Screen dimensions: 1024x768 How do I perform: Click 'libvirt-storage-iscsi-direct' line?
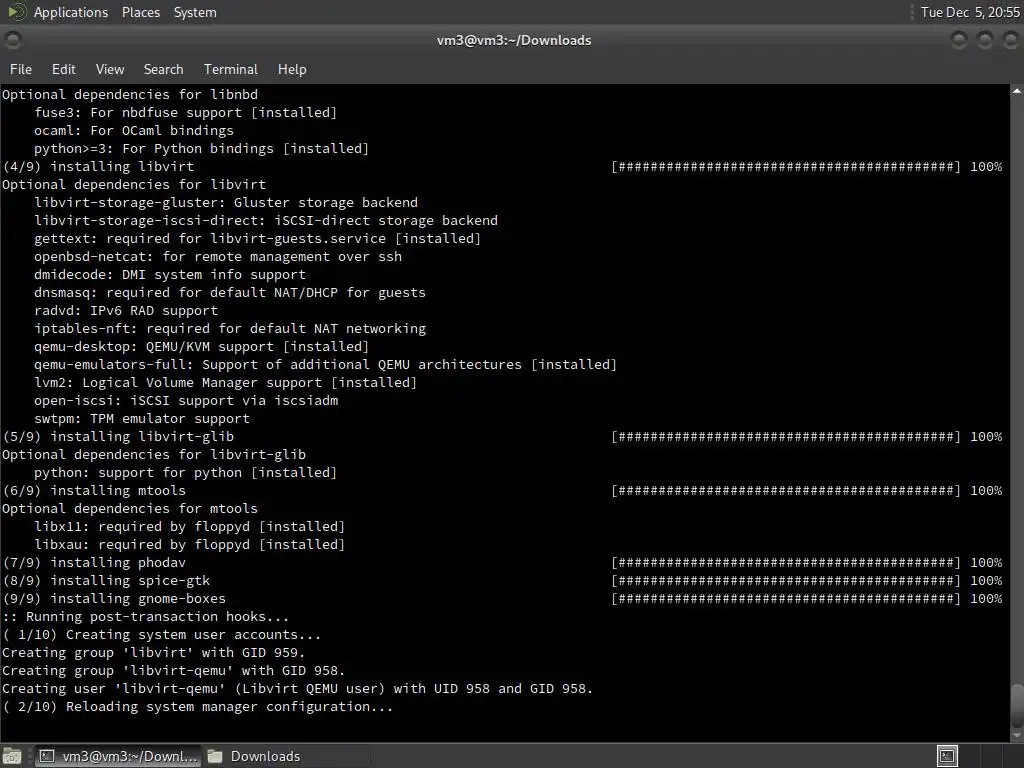[x=266, y=221]
